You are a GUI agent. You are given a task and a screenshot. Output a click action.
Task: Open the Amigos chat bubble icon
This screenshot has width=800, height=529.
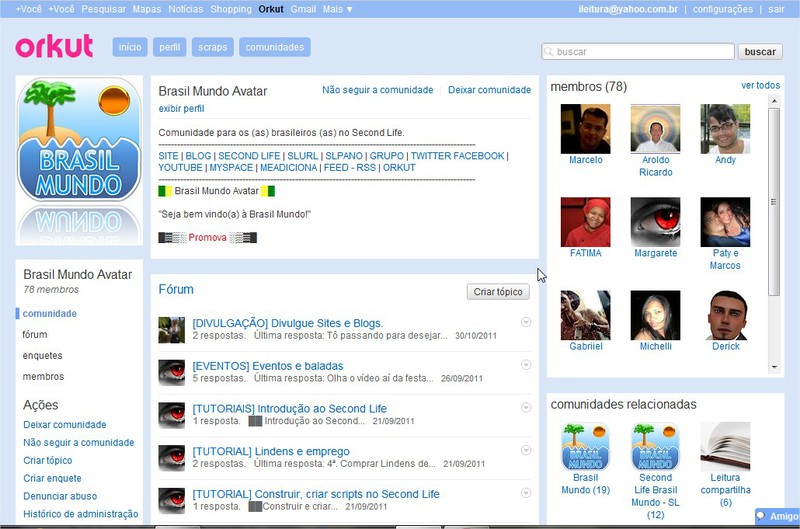(761, 516)
